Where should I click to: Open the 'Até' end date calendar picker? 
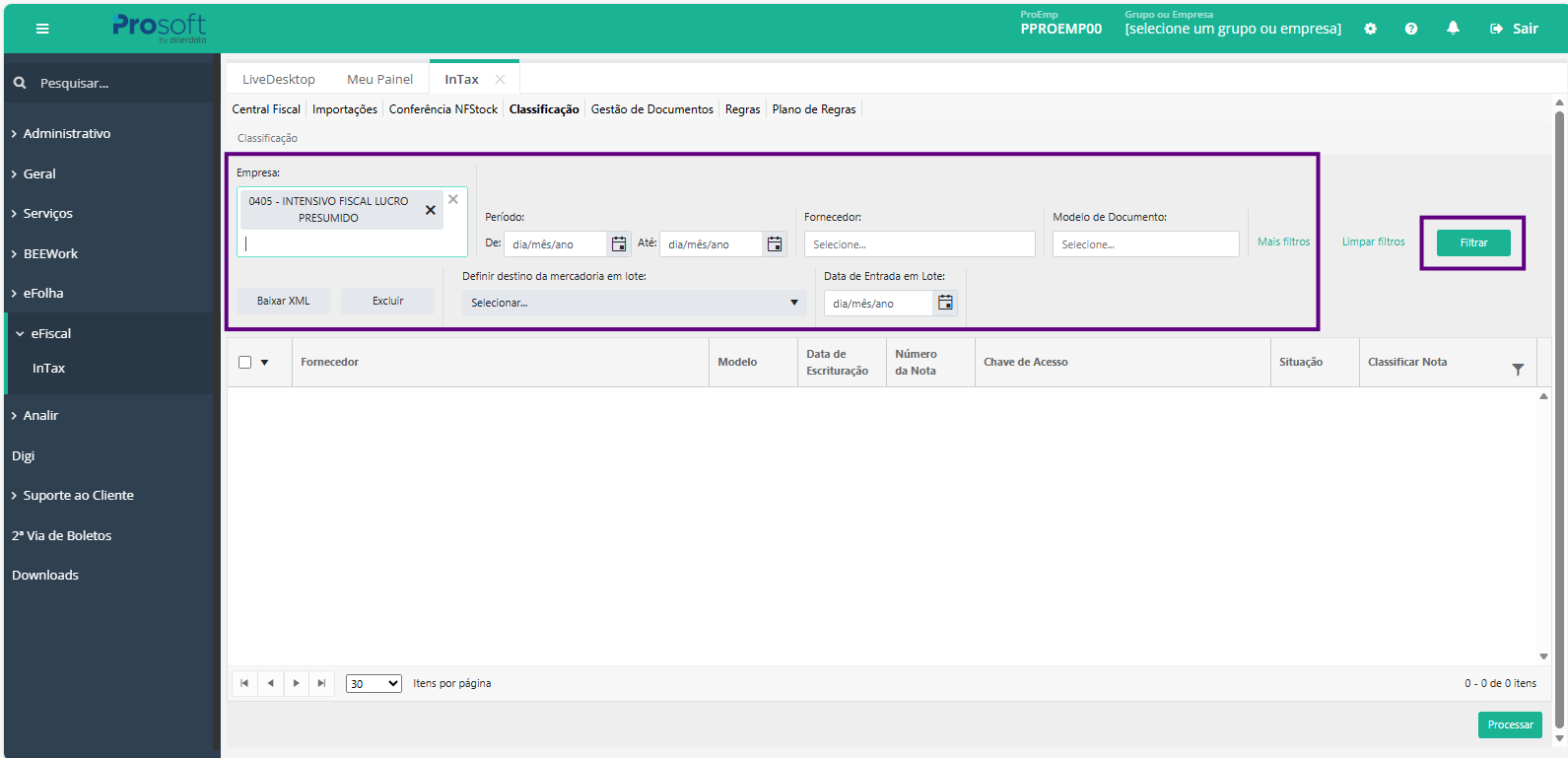coord(775,244)
